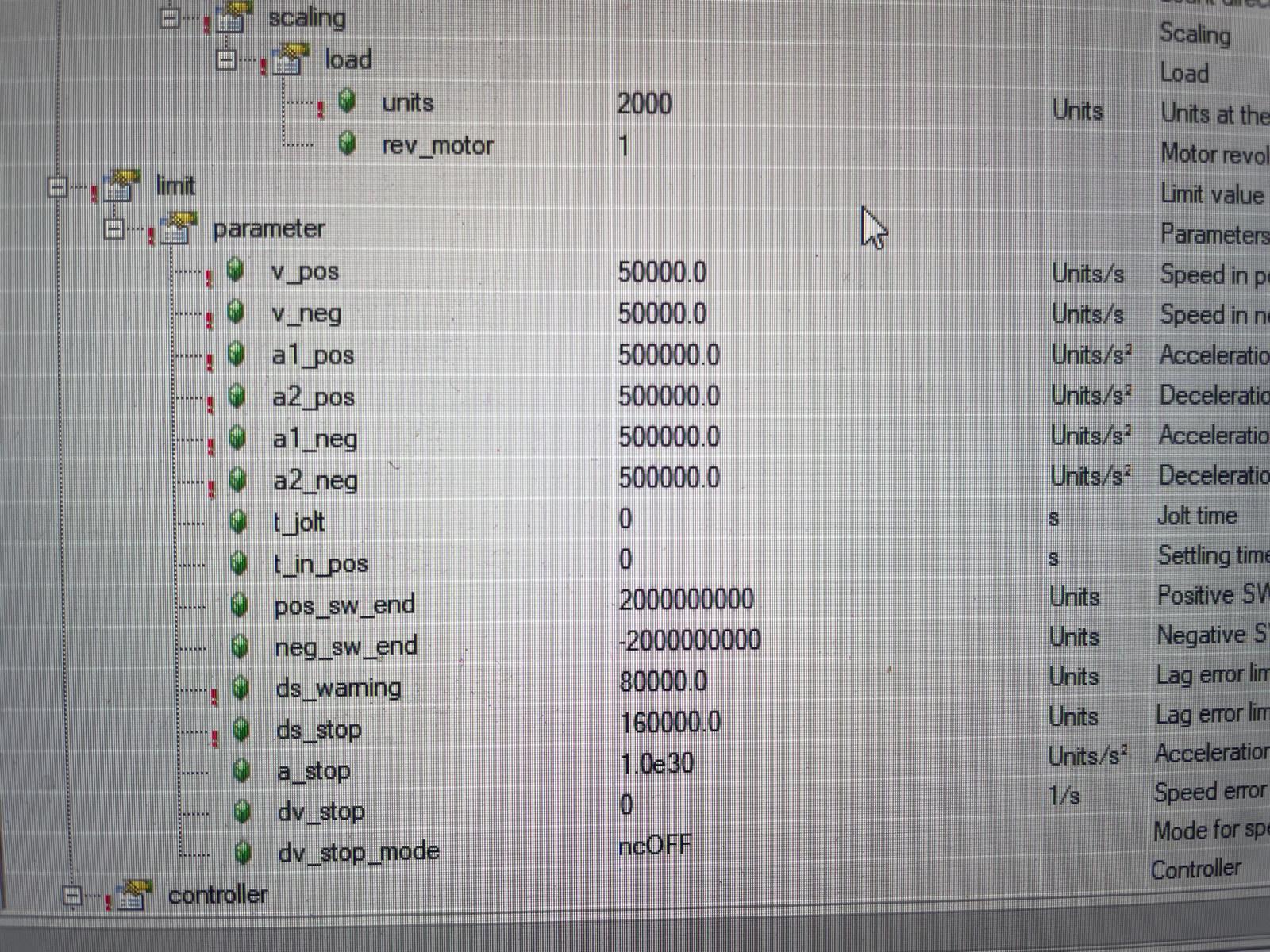
Task: Select the a2_pos parameter row
Action: tap(635, 396)
